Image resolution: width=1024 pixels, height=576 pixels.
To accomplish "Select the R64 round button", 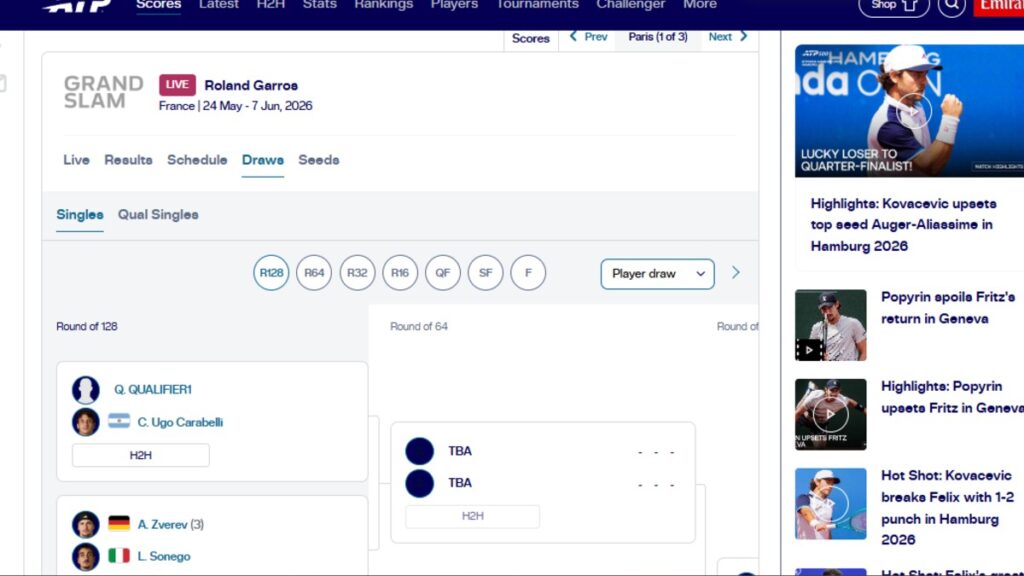I will pos(314,273).
